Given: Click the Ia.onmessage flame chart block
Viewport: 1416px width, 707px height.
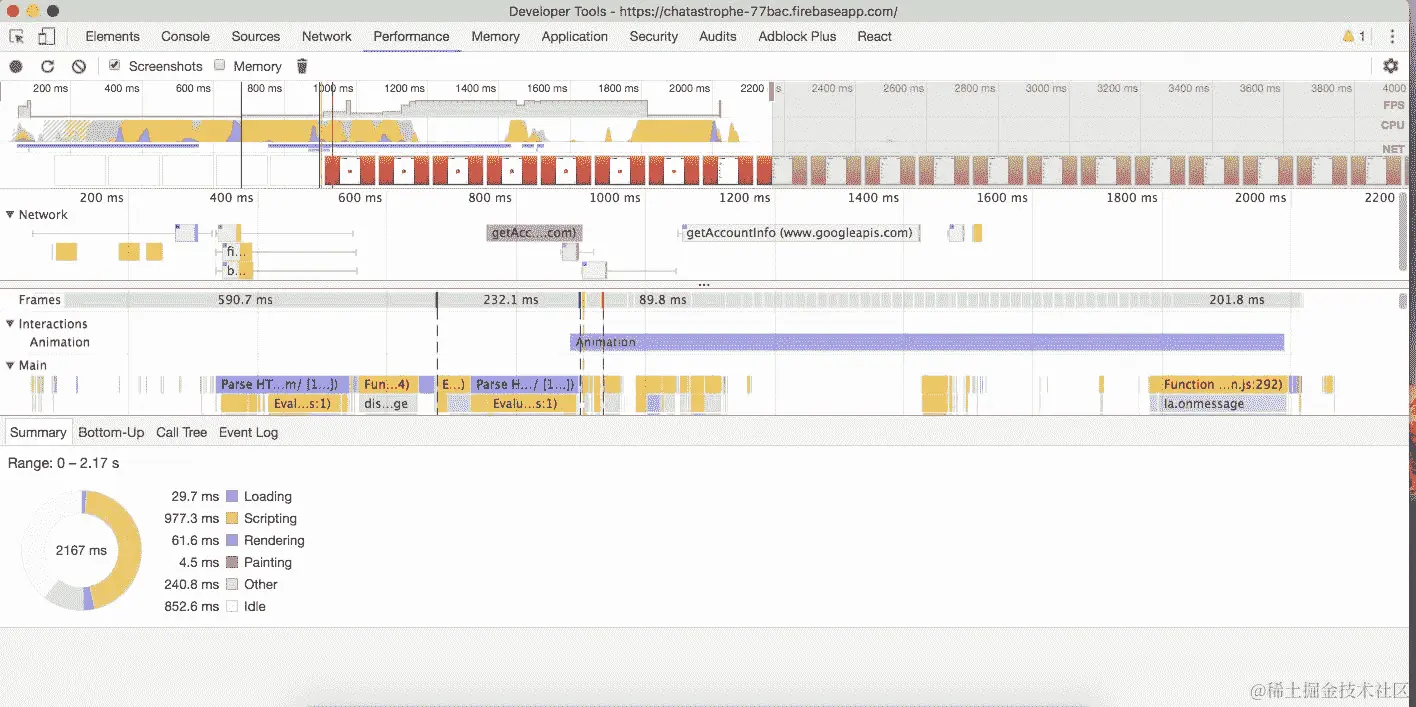Looking at the screenshot, I should pyautogui.click(x=1218, y=404).
